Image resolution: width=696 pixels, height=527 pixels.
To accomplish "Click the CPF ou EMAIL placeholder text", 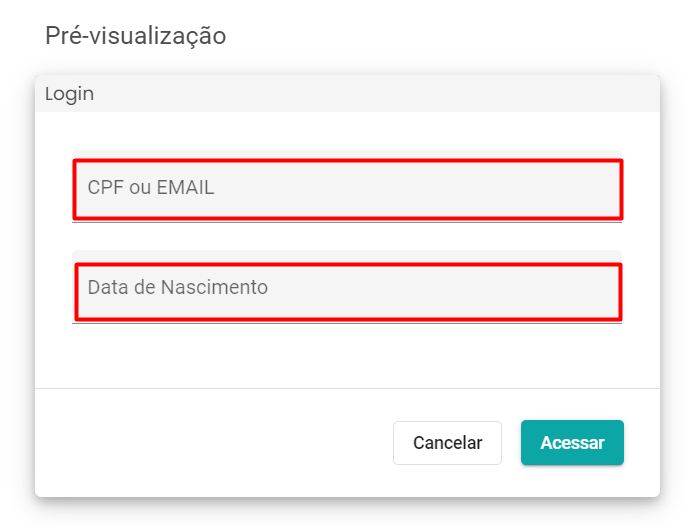I will (151, 187).
